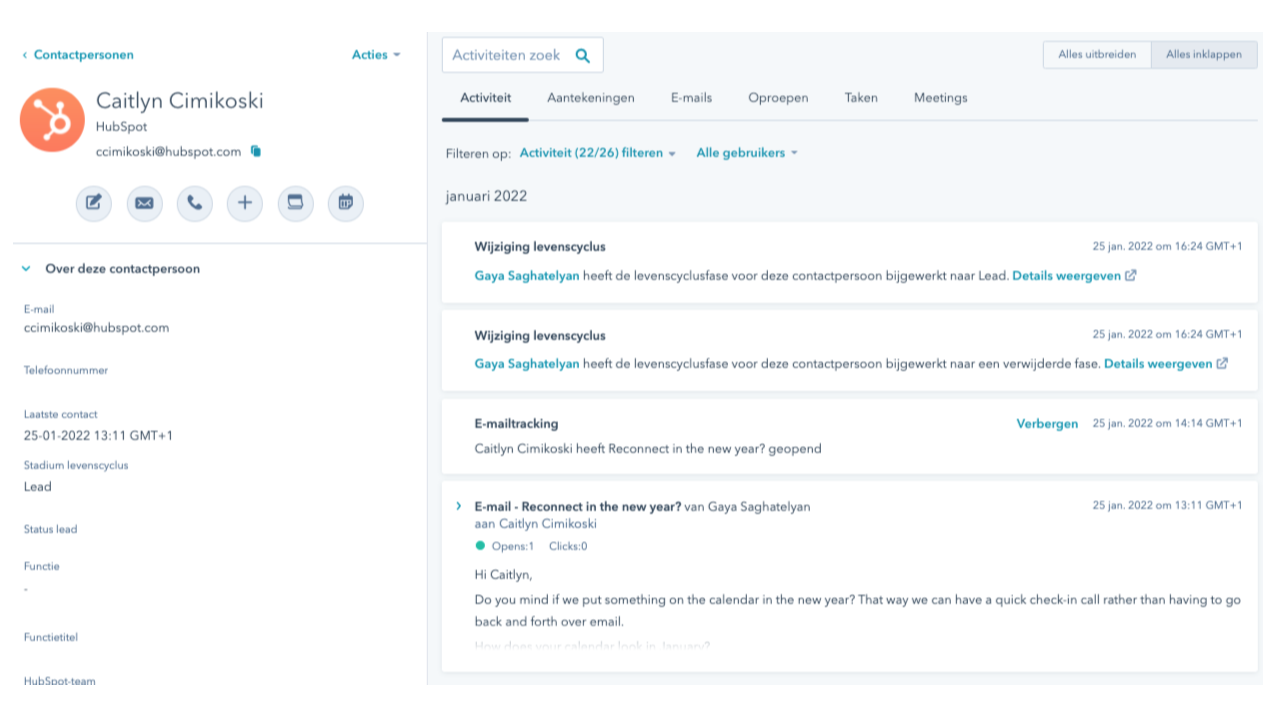The height and width of the screenshot is (718, 1276).
Task: Expand the Reconnect in the new year email
Action: click(x=459, y=506)
